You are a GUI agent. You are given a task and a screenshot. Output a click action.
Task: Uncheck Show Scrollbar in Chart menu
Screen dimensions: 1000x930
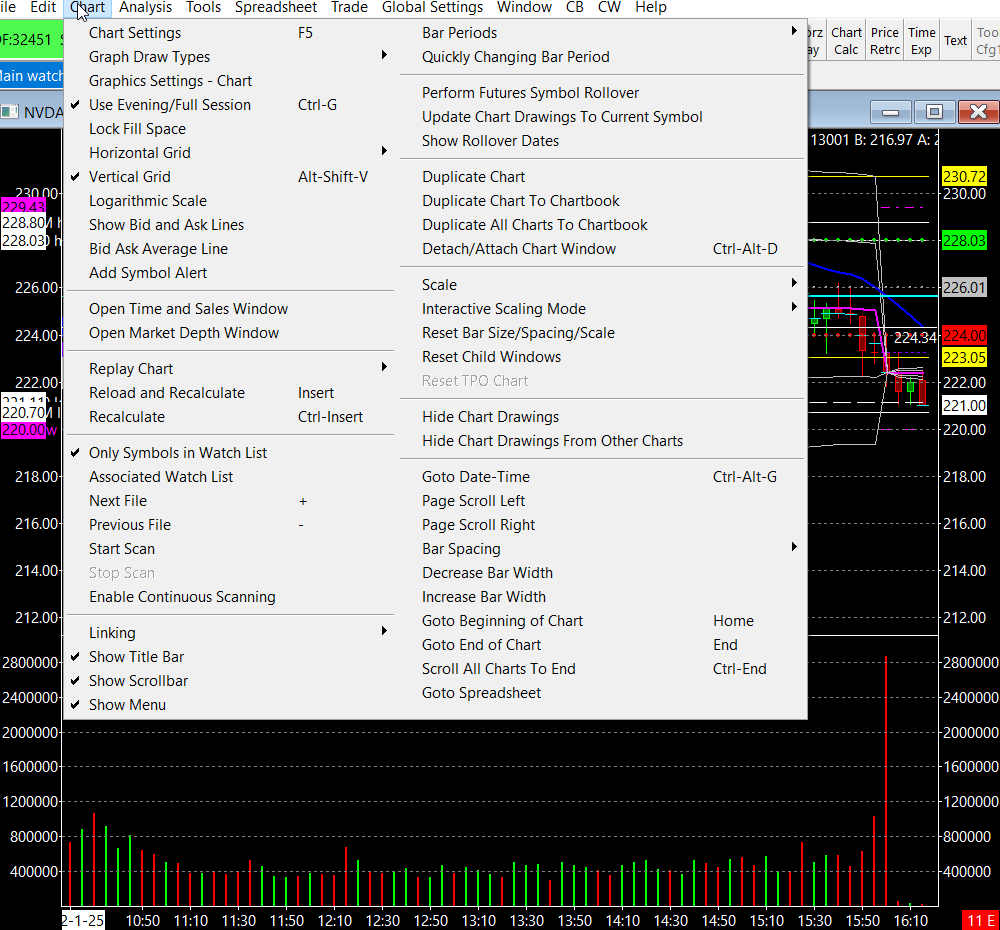(x=138, y=681)
